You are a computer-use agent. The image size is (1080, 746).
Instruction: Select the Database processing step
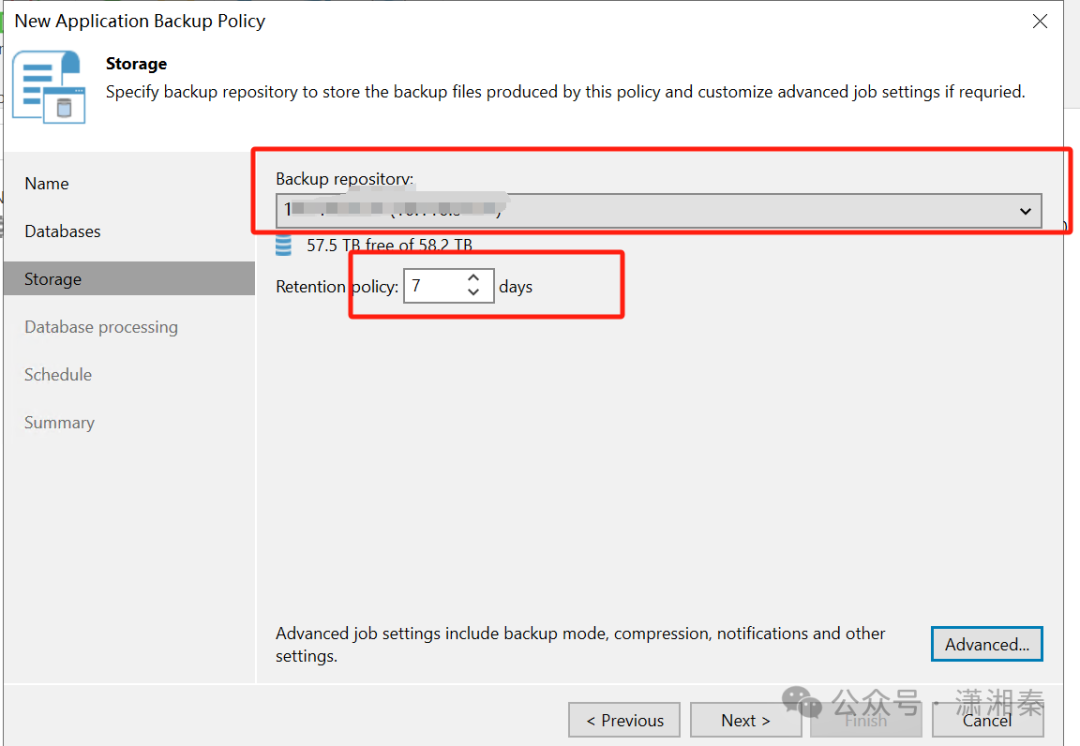coord(101,327)
